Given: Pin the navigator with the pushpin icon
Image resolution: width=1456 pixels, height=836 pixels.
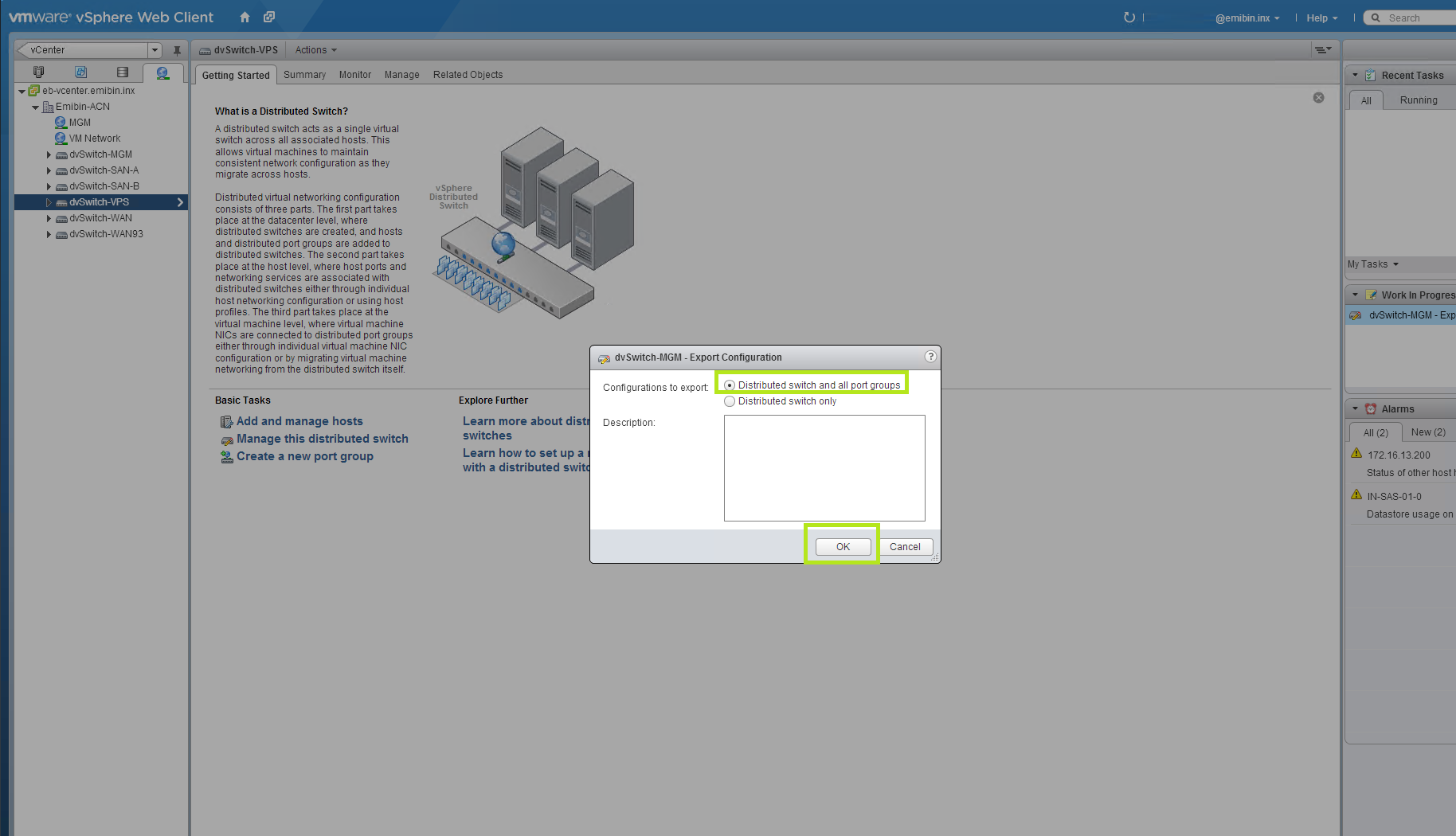Looking at the screenshot, I should point(177,50).
